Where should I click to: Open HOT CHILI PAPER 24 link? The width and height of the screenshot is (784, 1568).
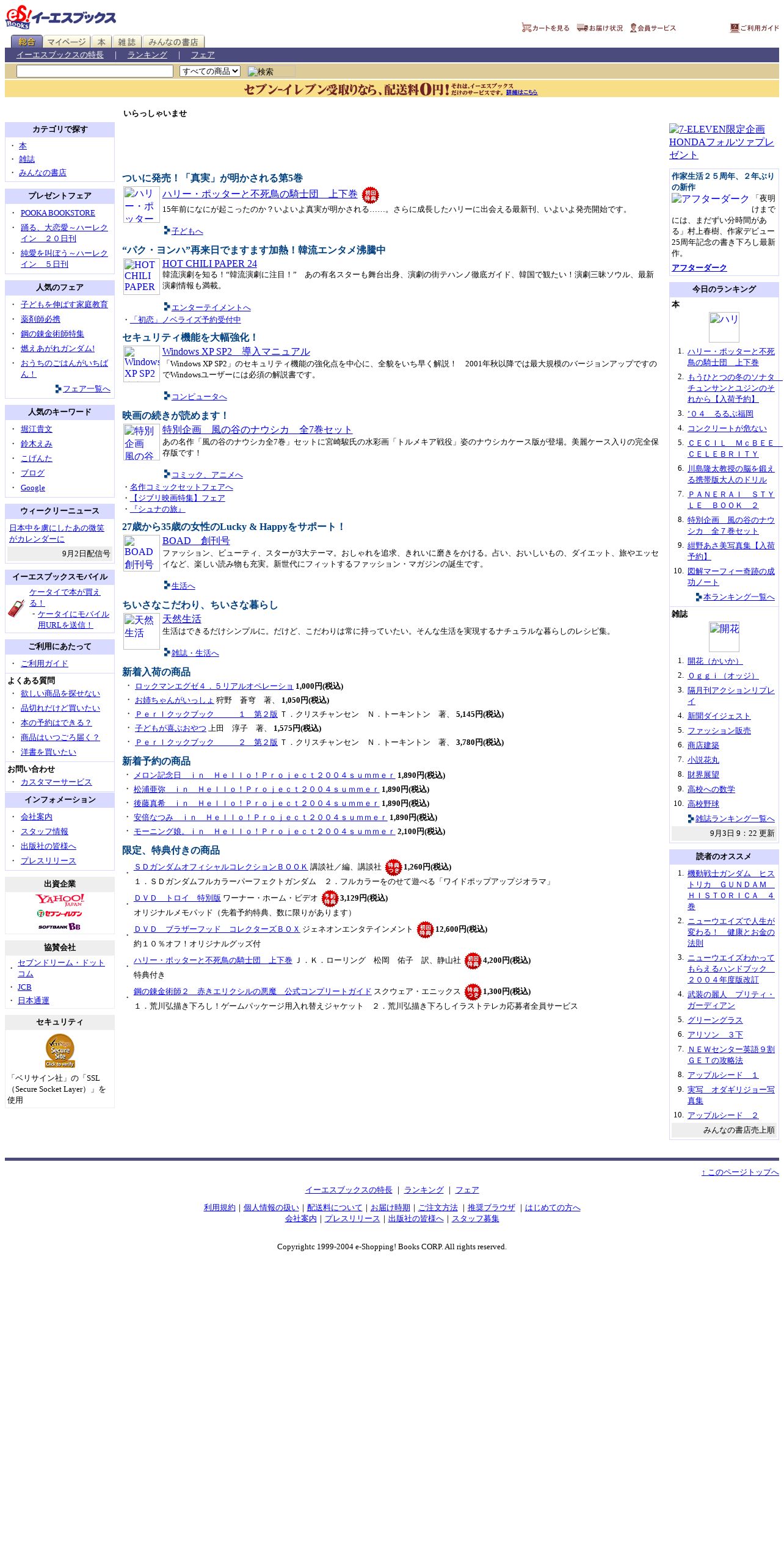pos(209,264)
